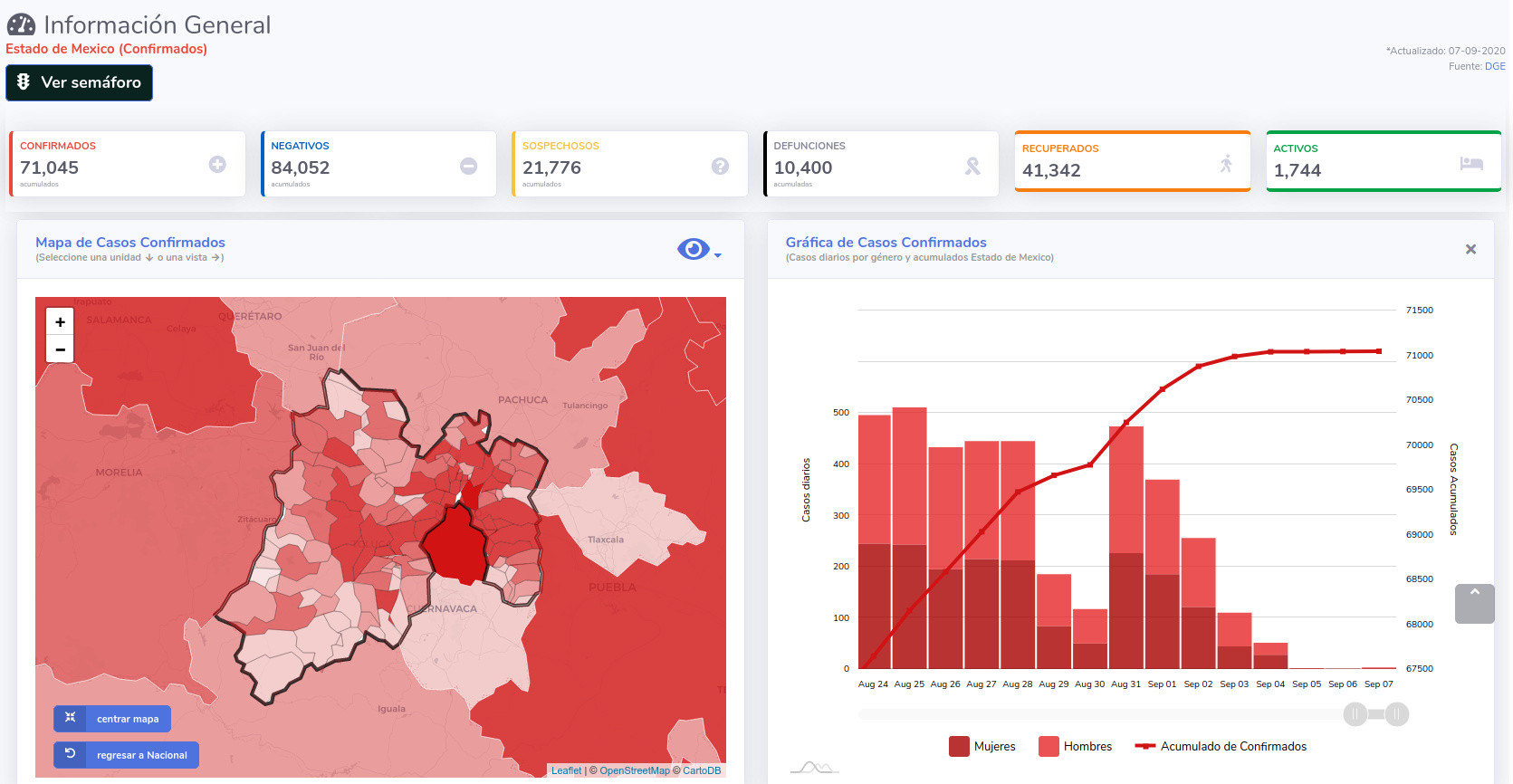The height and width of the screenshot is (784, 1513).
Task: Click the scroll-to-top arrow button
Action: click(1474, 604)
